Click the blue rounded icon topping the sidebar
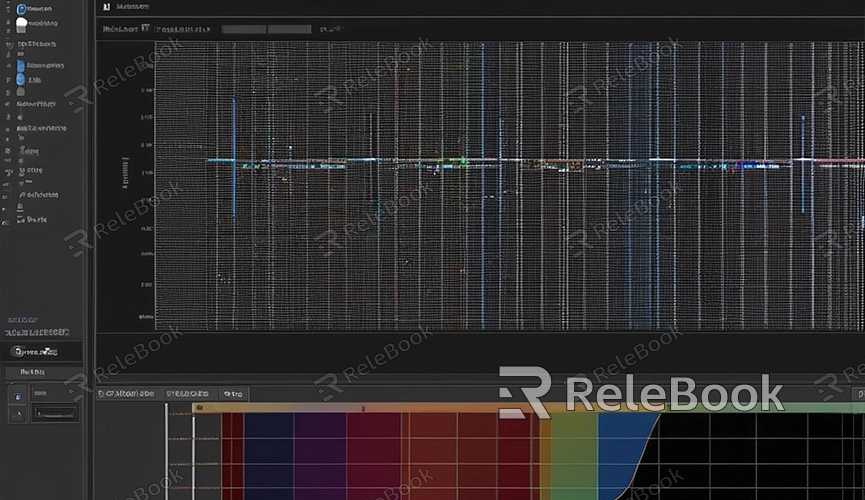Image resolution: width=865 pixels, height=500 pixels. point(22,9)
